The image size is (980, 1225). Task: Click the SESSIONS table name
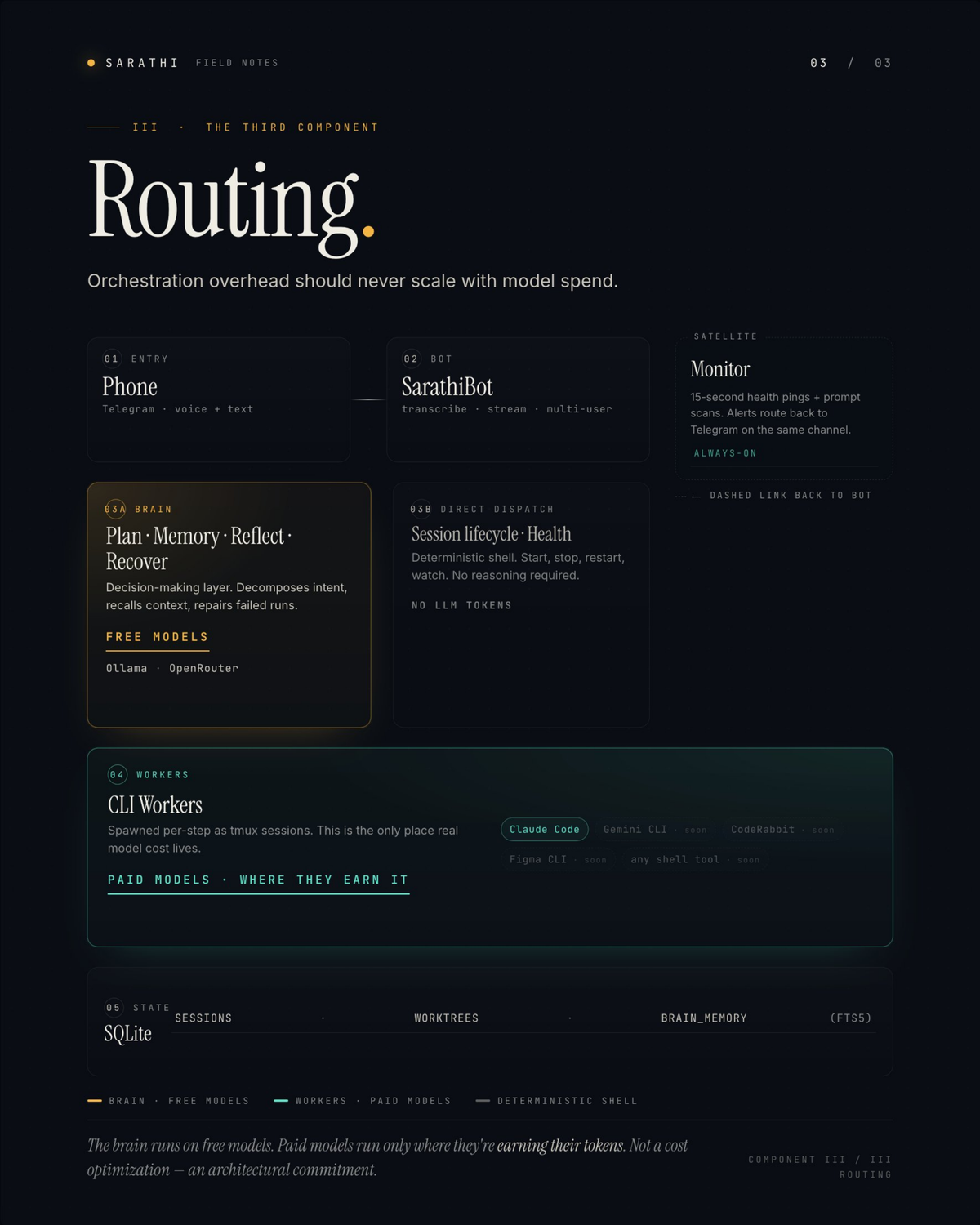(203, 1018)
